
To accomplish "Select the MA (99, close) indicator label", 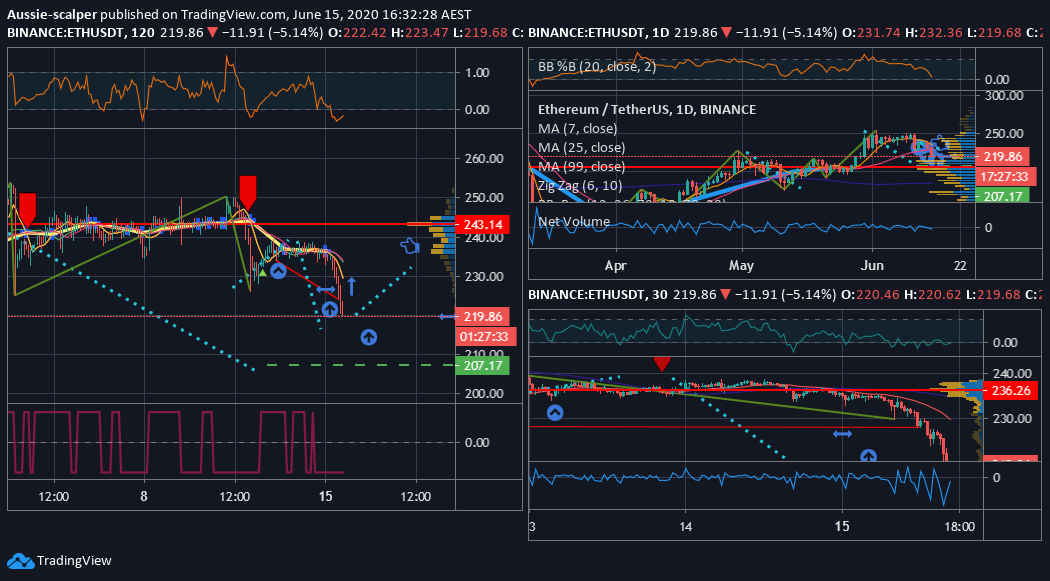I will point(582,166).
